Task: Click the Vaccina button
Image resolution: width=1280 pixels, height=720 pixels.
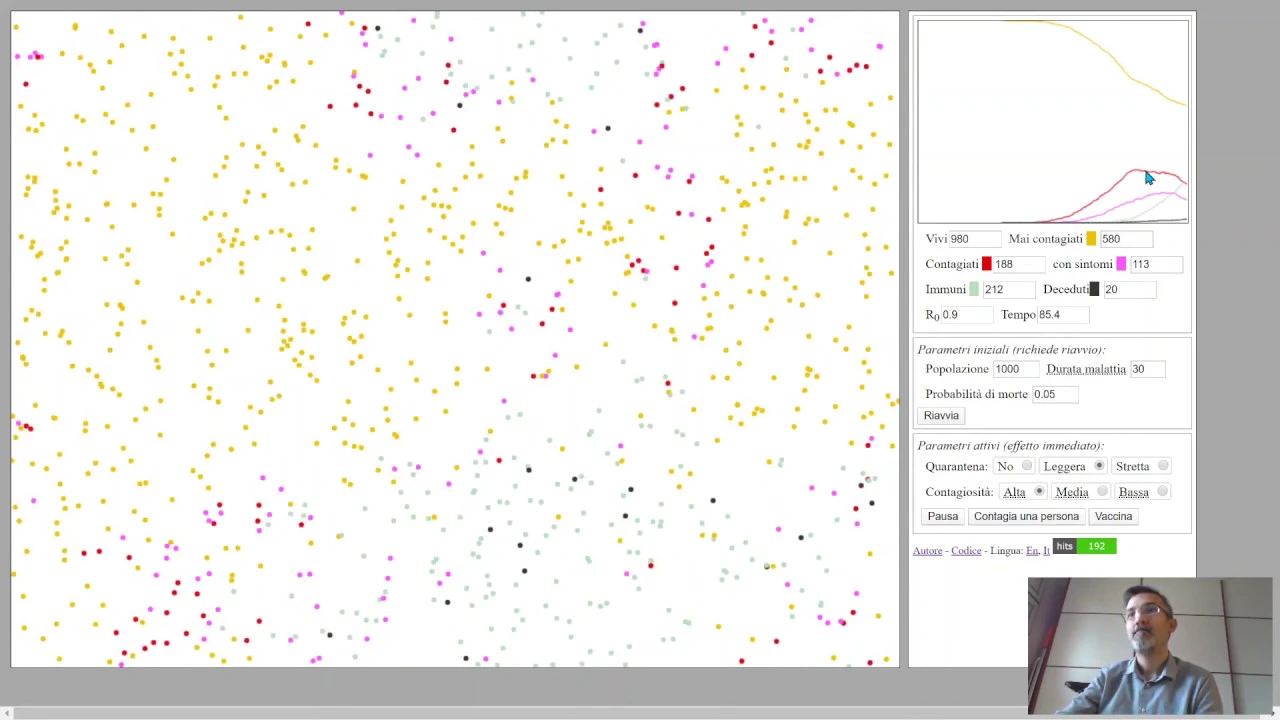Action: pyautogui.click(x=1113, y=516)
